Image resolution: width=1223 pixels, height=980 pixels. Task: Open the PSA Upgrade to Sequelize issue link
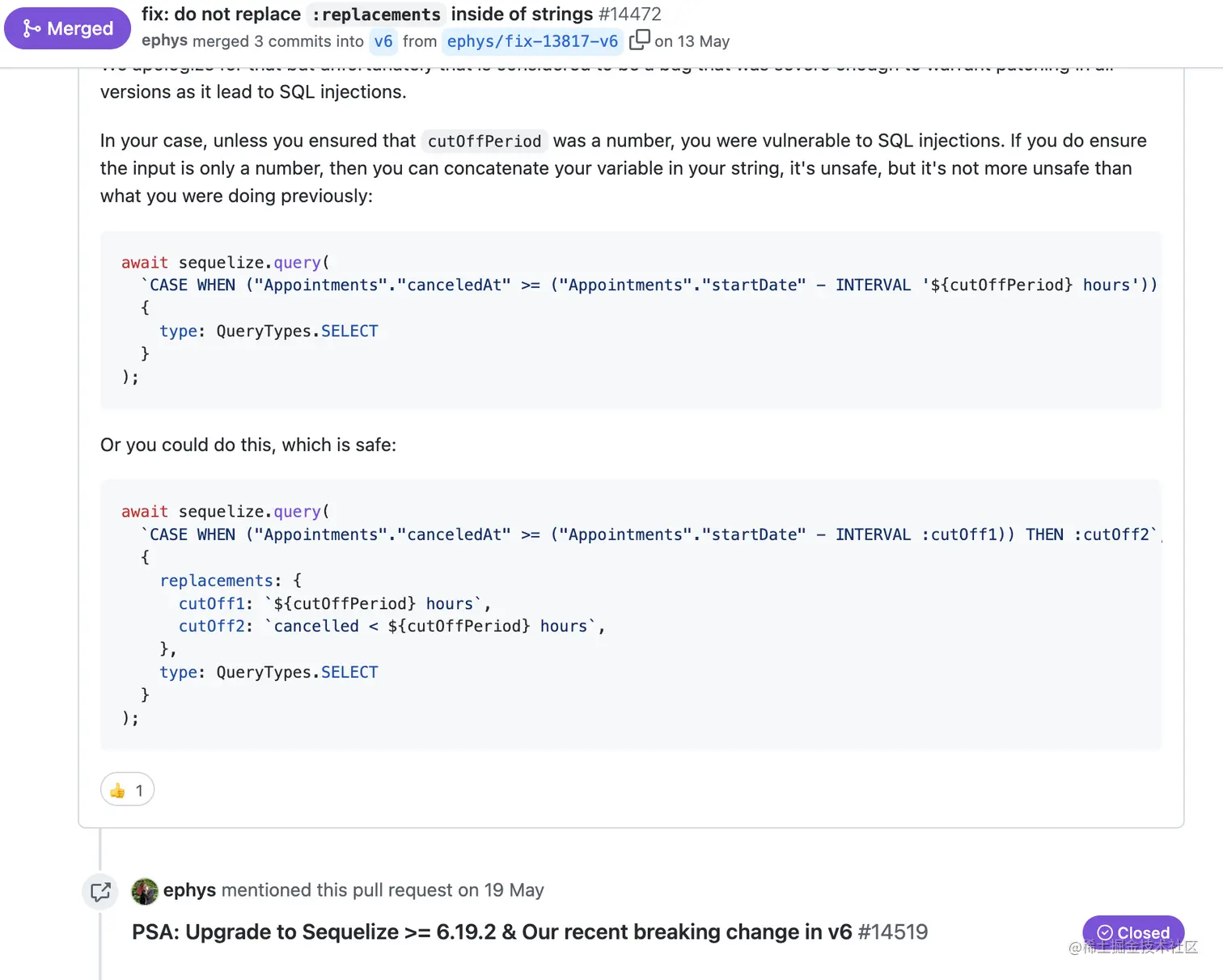(492, 932)
